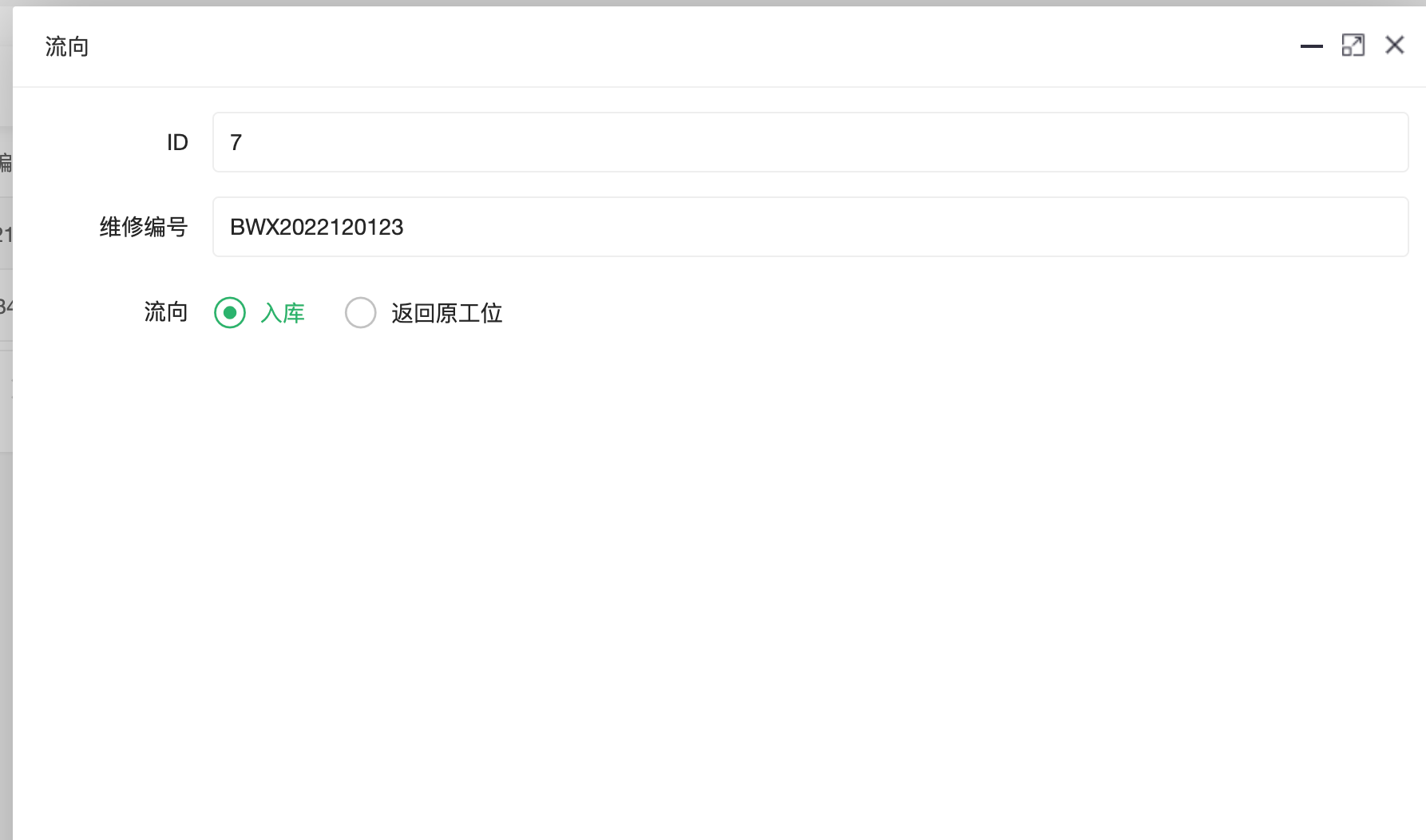Image resolution: width=1426 pixels, height=840 pixels.
Task: Focus the 维修编号 input field
Action: point(810,227)
